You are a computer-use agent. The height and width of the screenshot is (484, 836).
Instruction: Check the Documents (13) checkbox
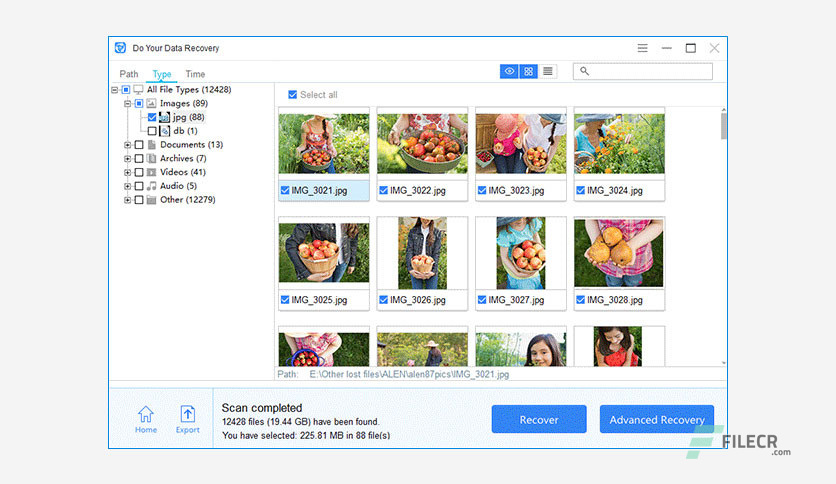(139, 145)
